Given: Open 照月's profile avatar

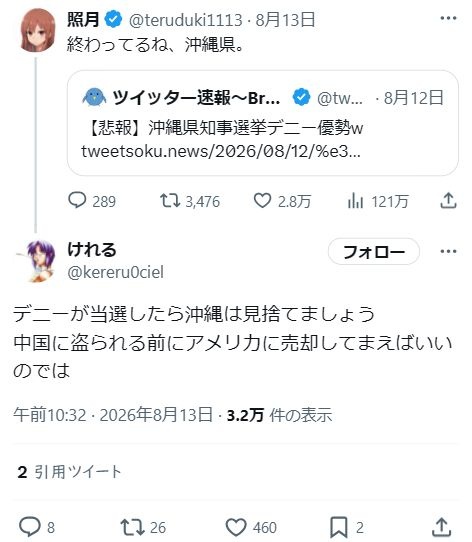Looking at the screenshot, I should (38, 30).
